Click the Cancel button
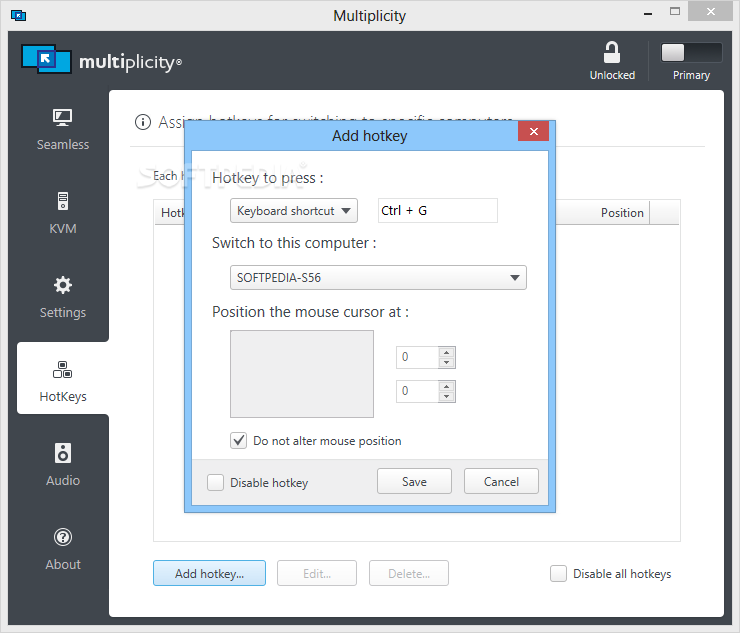The image size is (740, 633). [x=501, y=481]
